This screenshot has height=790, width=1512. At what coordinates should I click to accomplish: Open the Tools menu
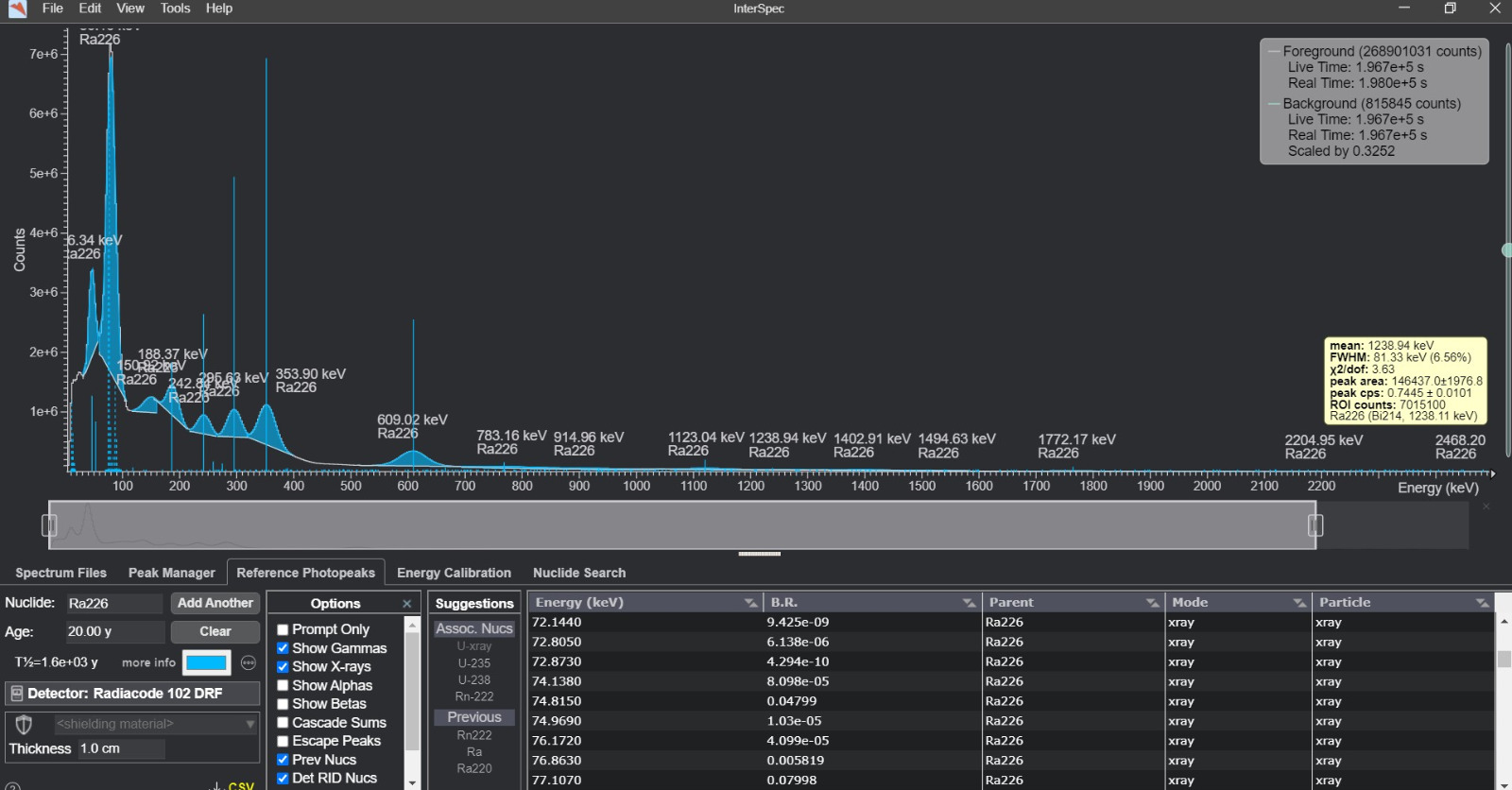tap(176, 9)
